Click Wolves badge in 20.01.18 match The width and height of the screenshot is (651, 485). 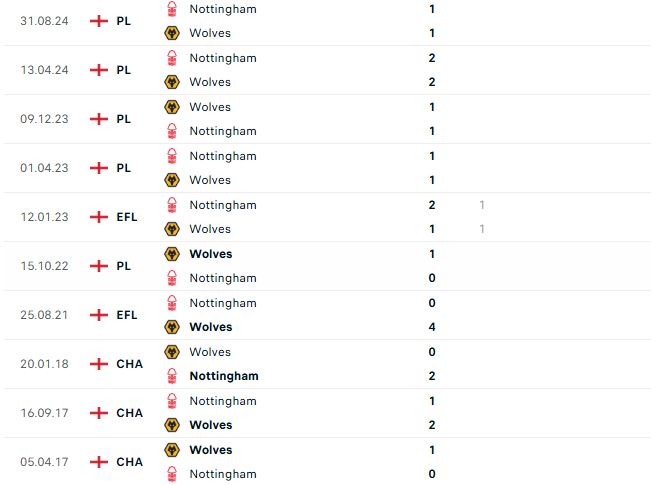172,352
